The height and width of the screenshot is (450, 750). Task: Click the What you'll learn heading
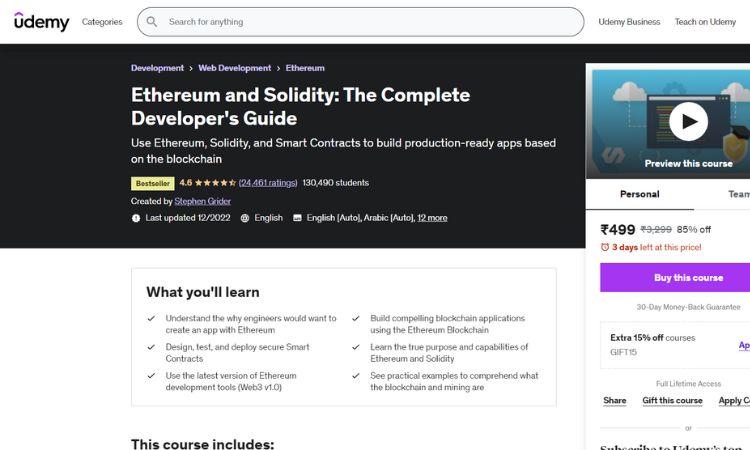point(203,292)
